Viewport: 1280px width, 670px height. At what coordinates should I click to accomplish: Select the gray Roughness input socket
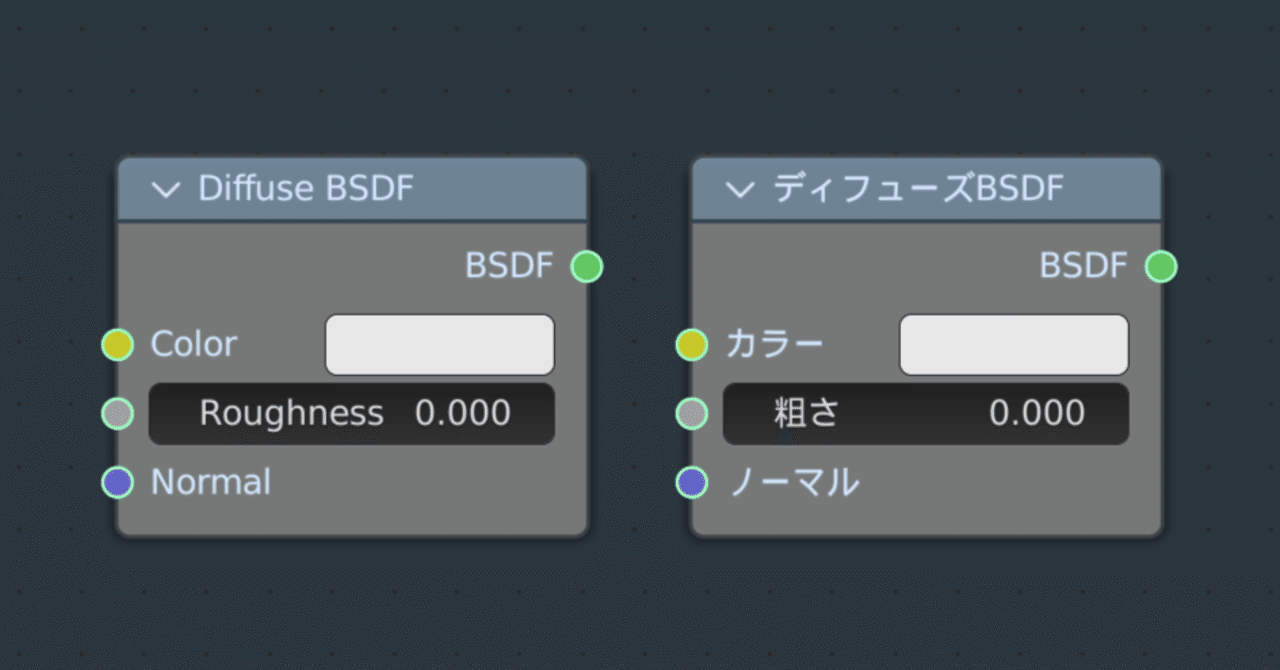coord(117,413)
